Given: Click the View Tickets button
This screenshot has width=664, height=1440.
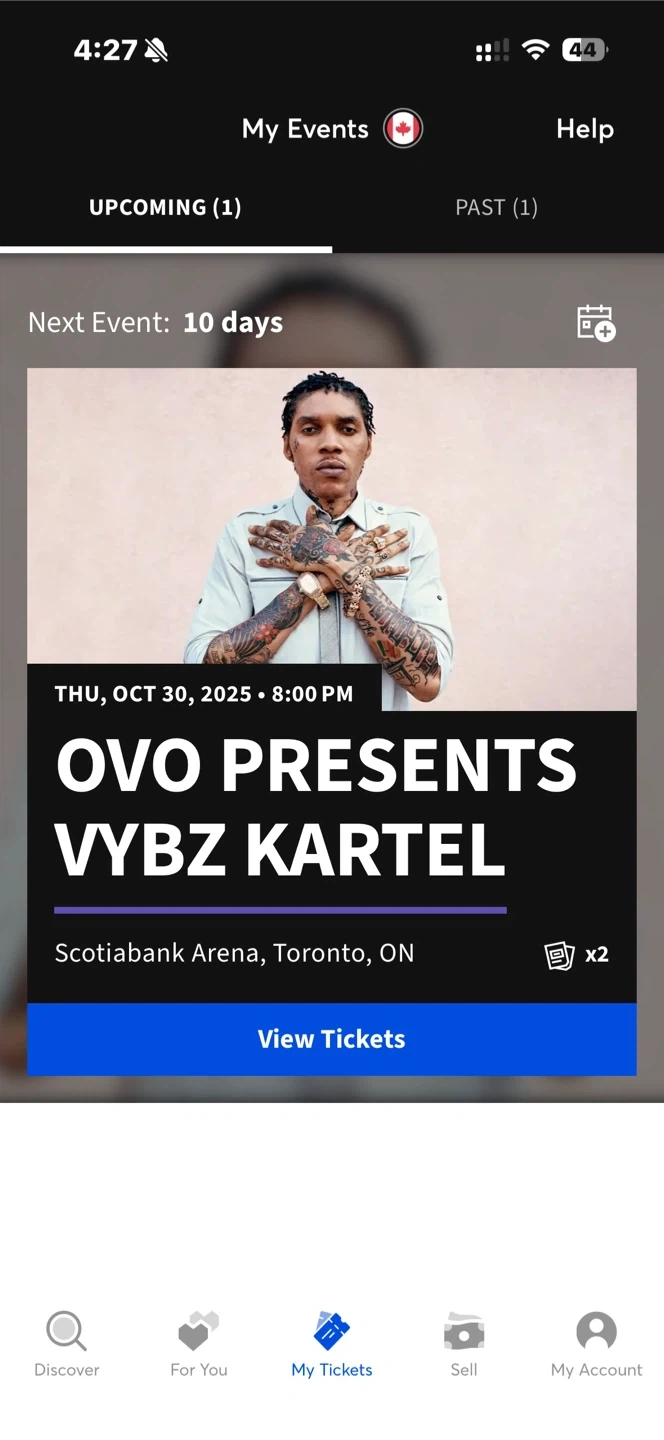Looking at the screenshot, I should [332, 1039].
